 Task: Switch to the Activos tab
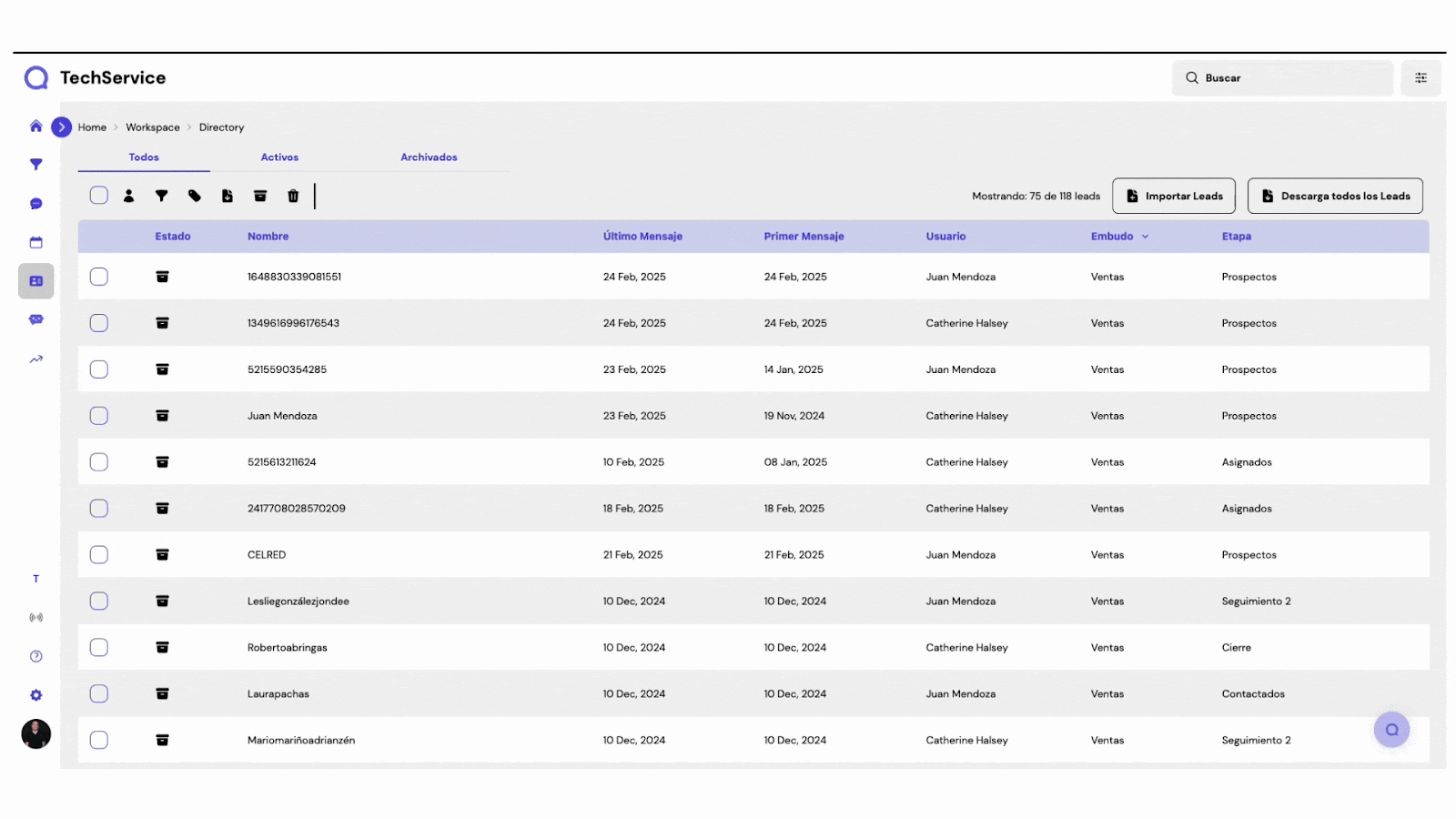[279, 157]
